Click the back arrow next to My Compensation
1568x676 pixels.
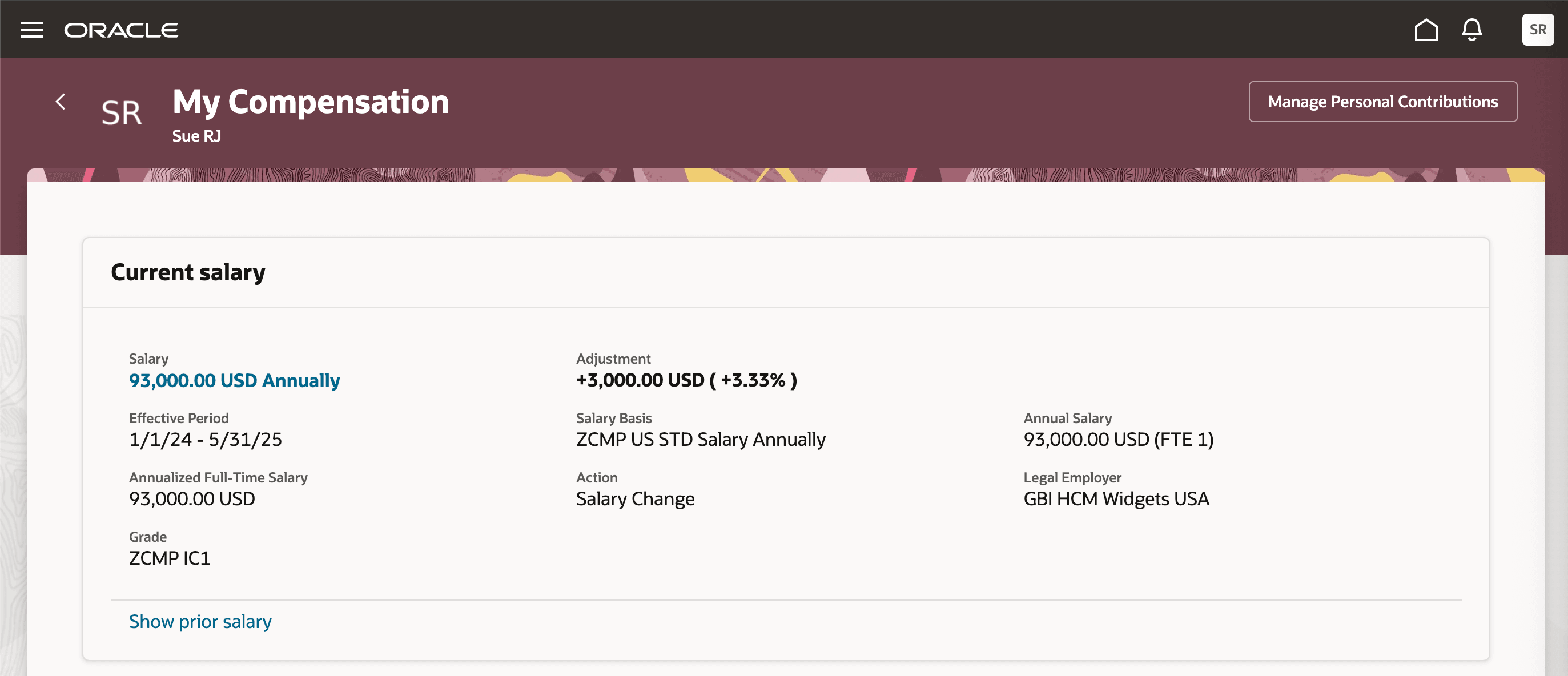tap(61, 102)
